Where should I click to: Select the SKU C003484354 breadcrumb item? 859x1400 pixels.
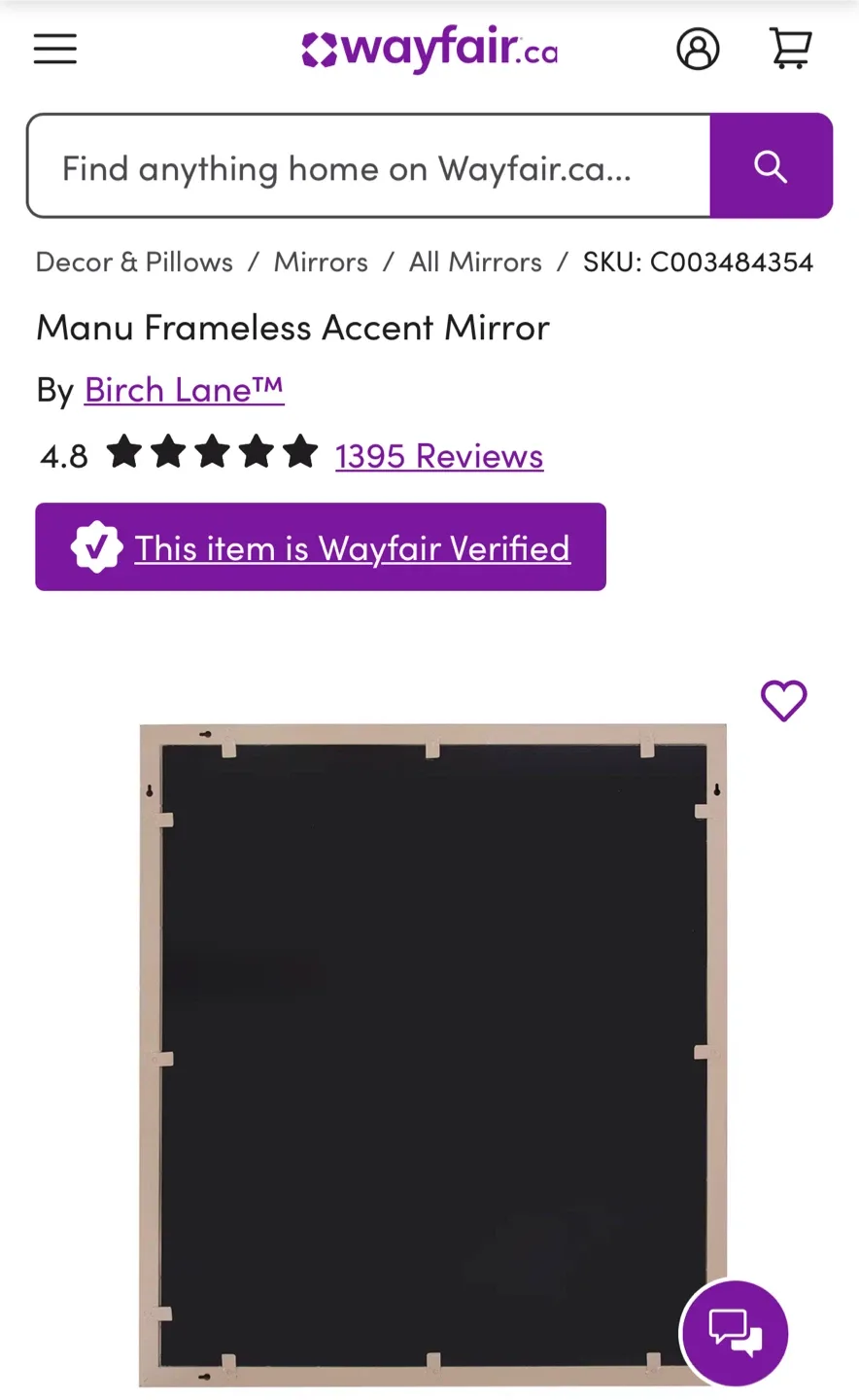[697, 261]
